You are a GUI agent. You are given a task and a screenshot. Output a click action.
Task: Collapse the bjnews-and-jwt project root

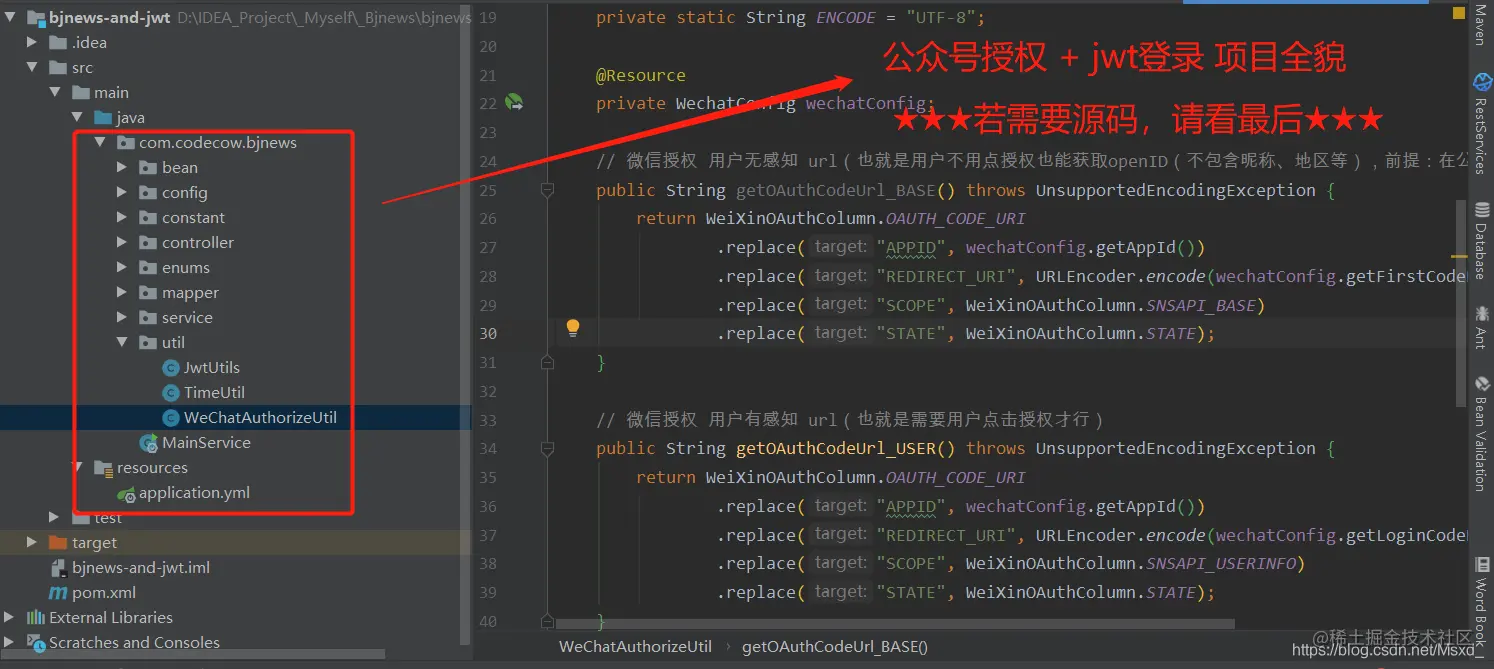[x=10, y=18]
